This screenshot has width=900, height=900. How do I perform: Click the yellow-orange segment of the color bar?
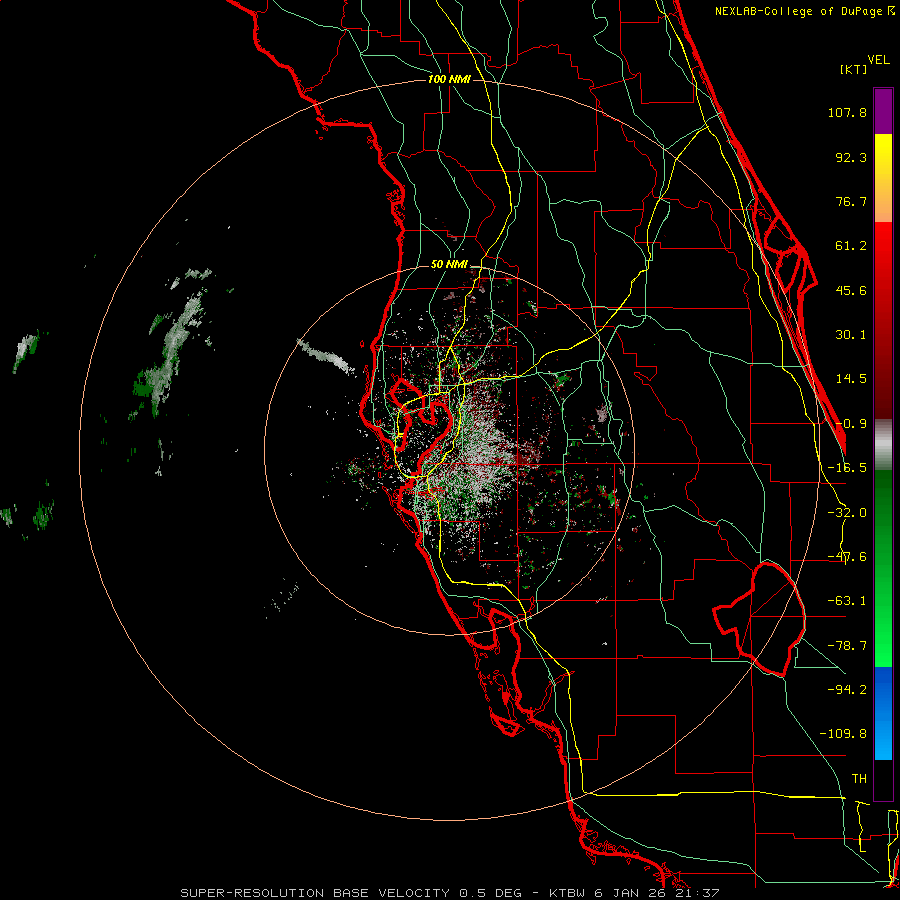tap(883, 178)
